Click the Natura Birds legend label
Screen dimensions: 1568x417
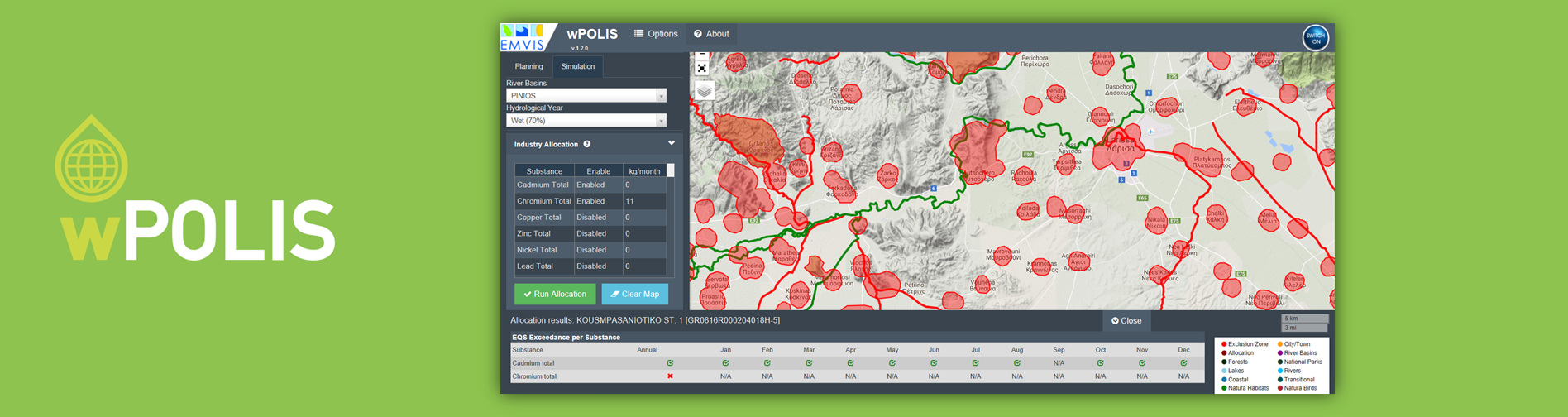pos(1300,388)
